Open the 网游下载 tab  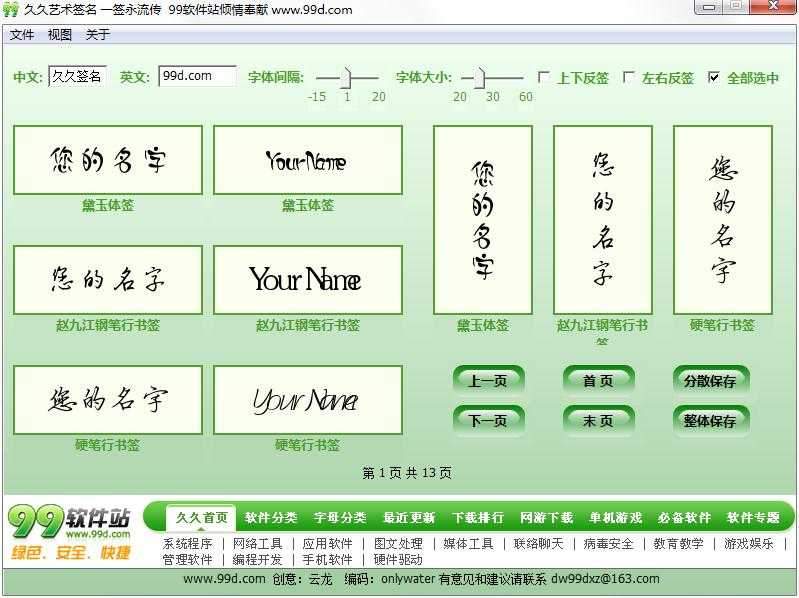547,518
